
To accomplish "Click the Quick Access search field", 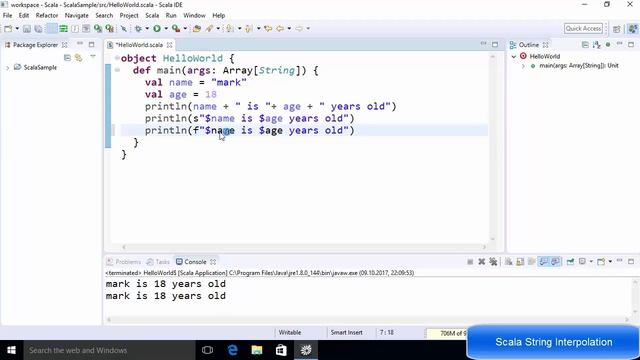I will point(583,29).
